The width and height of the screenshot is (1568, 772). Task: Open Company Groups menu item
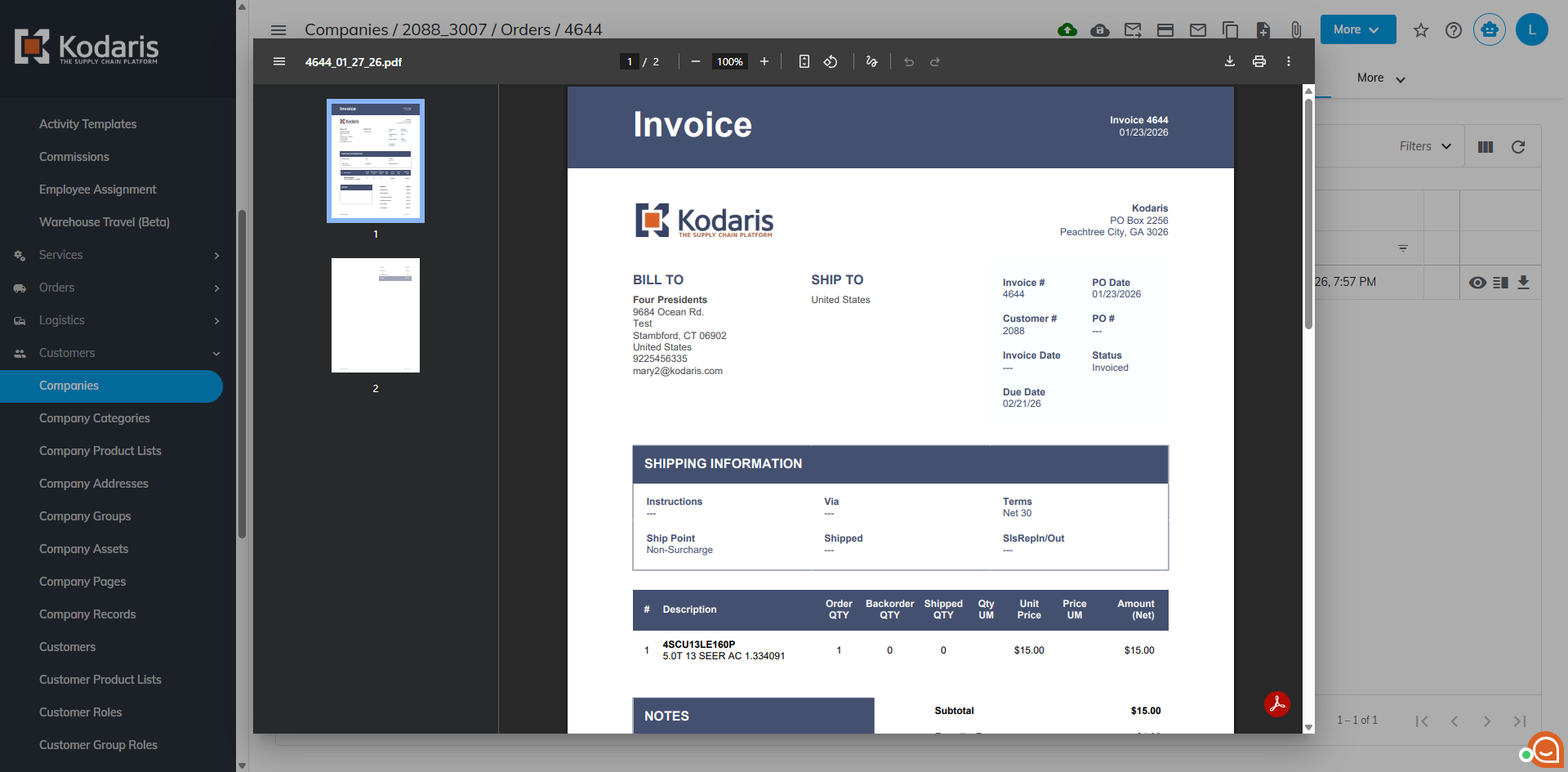point(85,516)
